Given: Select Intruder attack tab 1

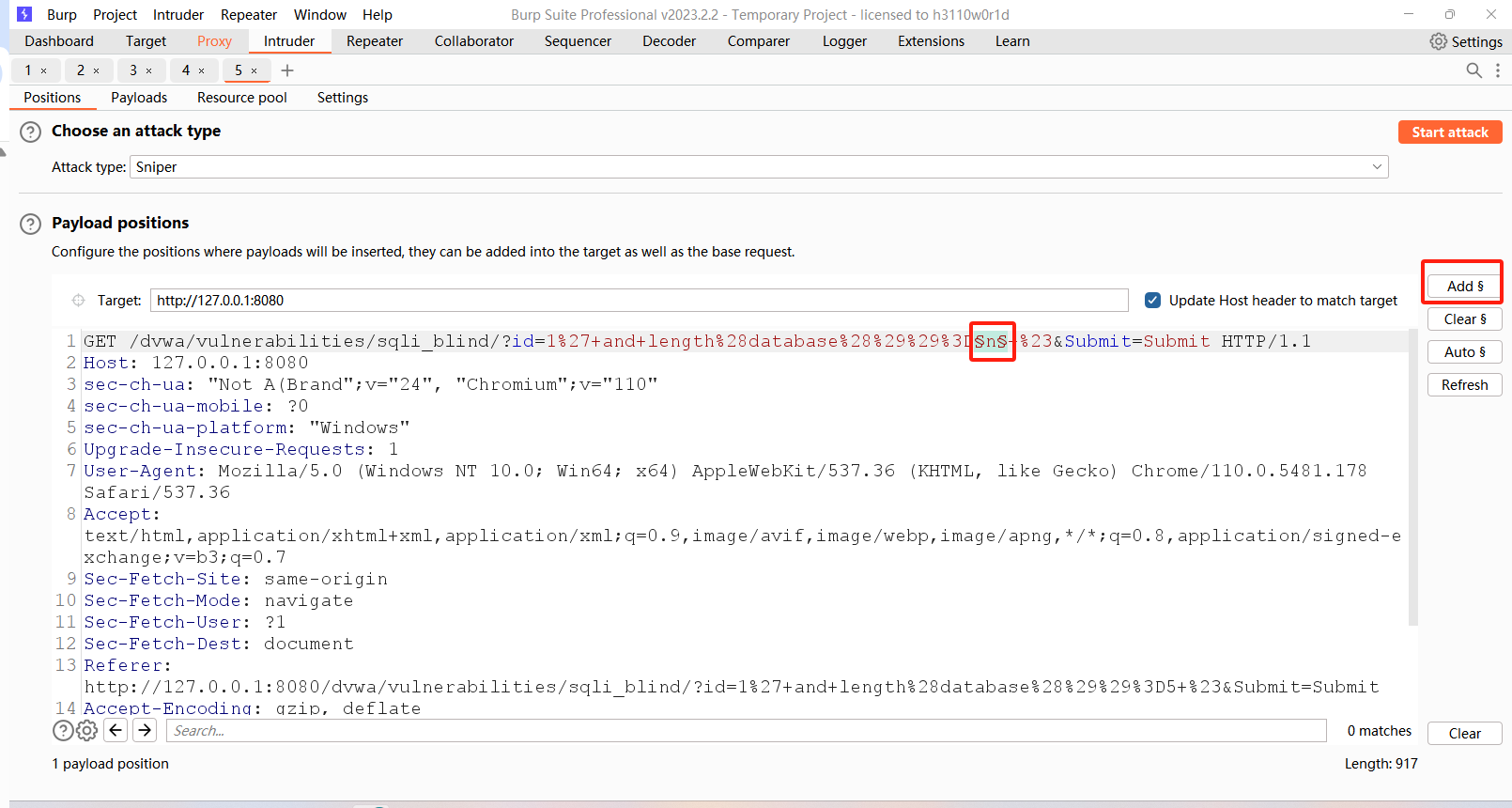Looking at the screenshot, I should [28, 70].
